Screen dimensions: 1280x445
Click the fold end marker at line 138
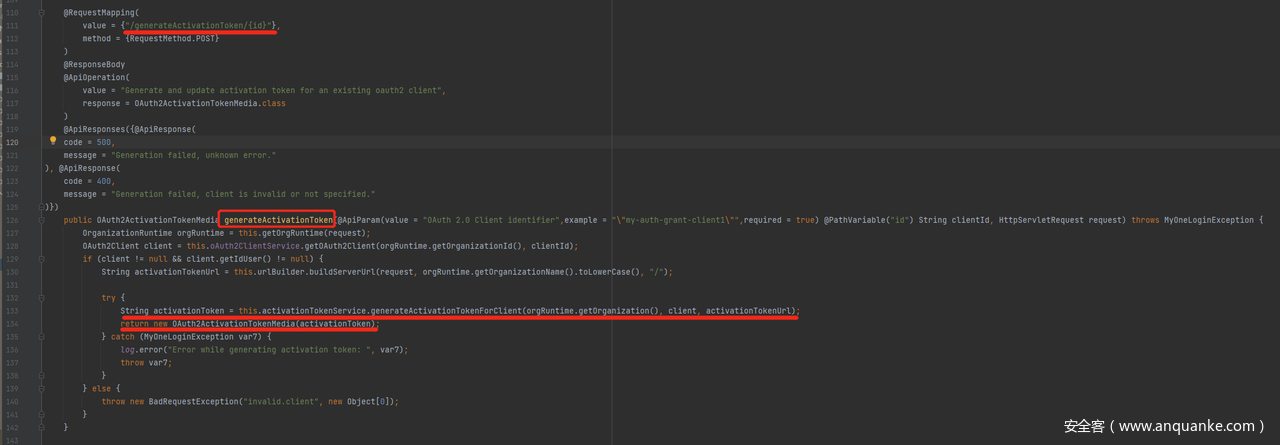[42, 375]
